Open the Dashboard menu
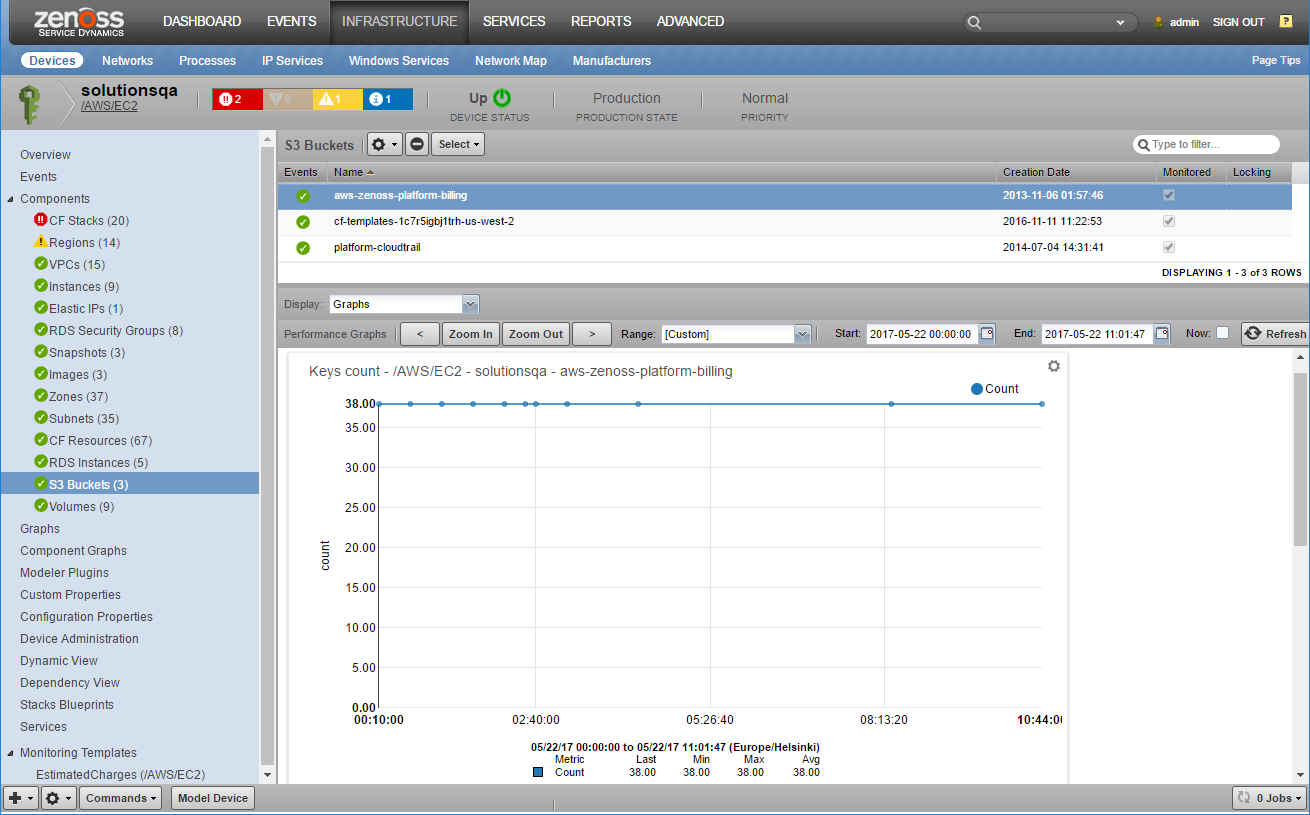Viewport: 1310px width, 815px height. tap(202, 21)
